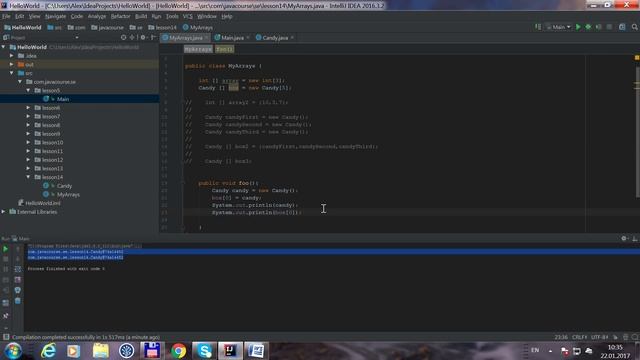Open the VCS menu

[187, 16]
